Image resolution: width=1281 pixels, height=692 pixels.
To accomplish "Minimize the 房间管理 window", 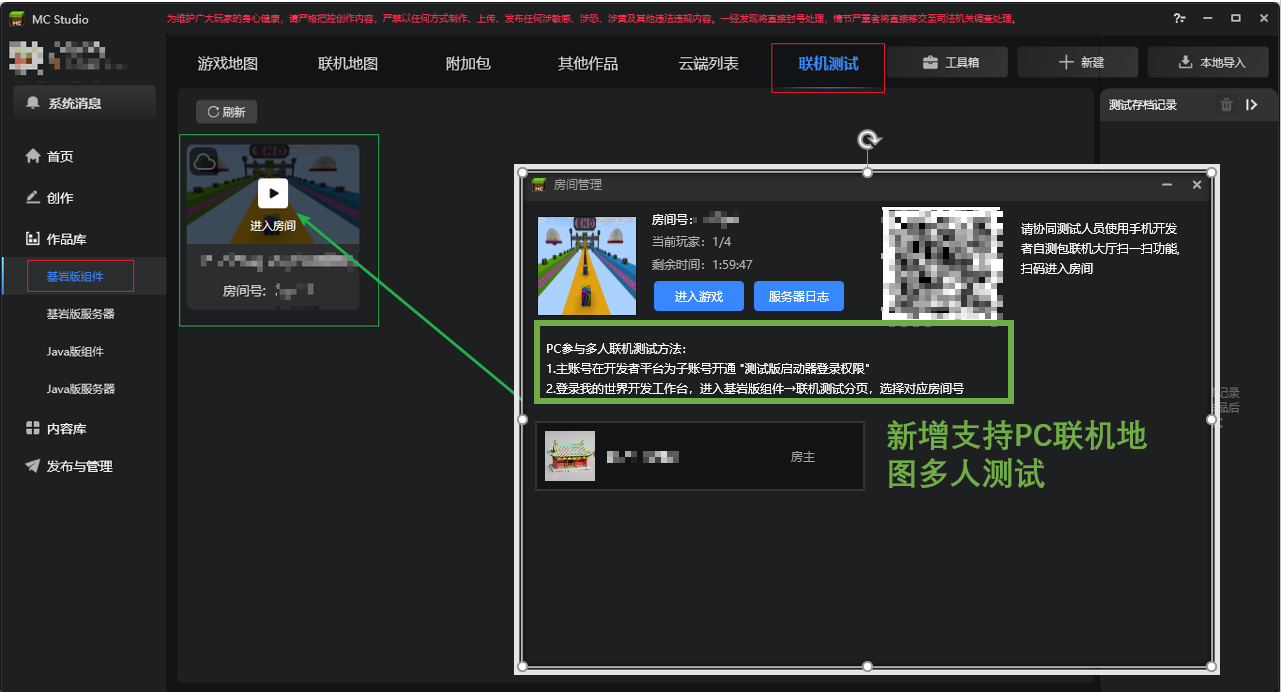I will click(x=1167, y=185).
